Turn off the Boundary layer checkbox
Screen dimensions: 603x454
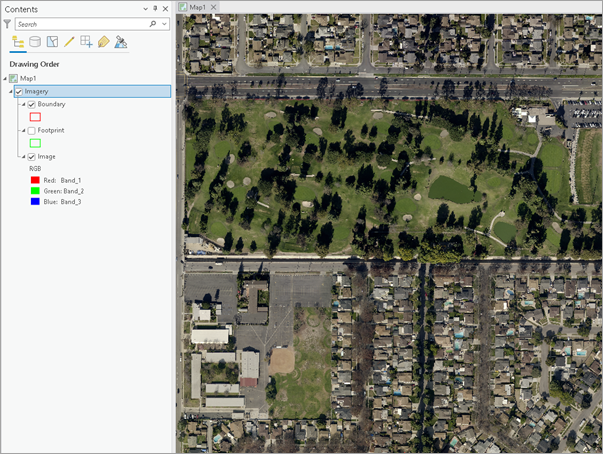[x=32, y=105]
